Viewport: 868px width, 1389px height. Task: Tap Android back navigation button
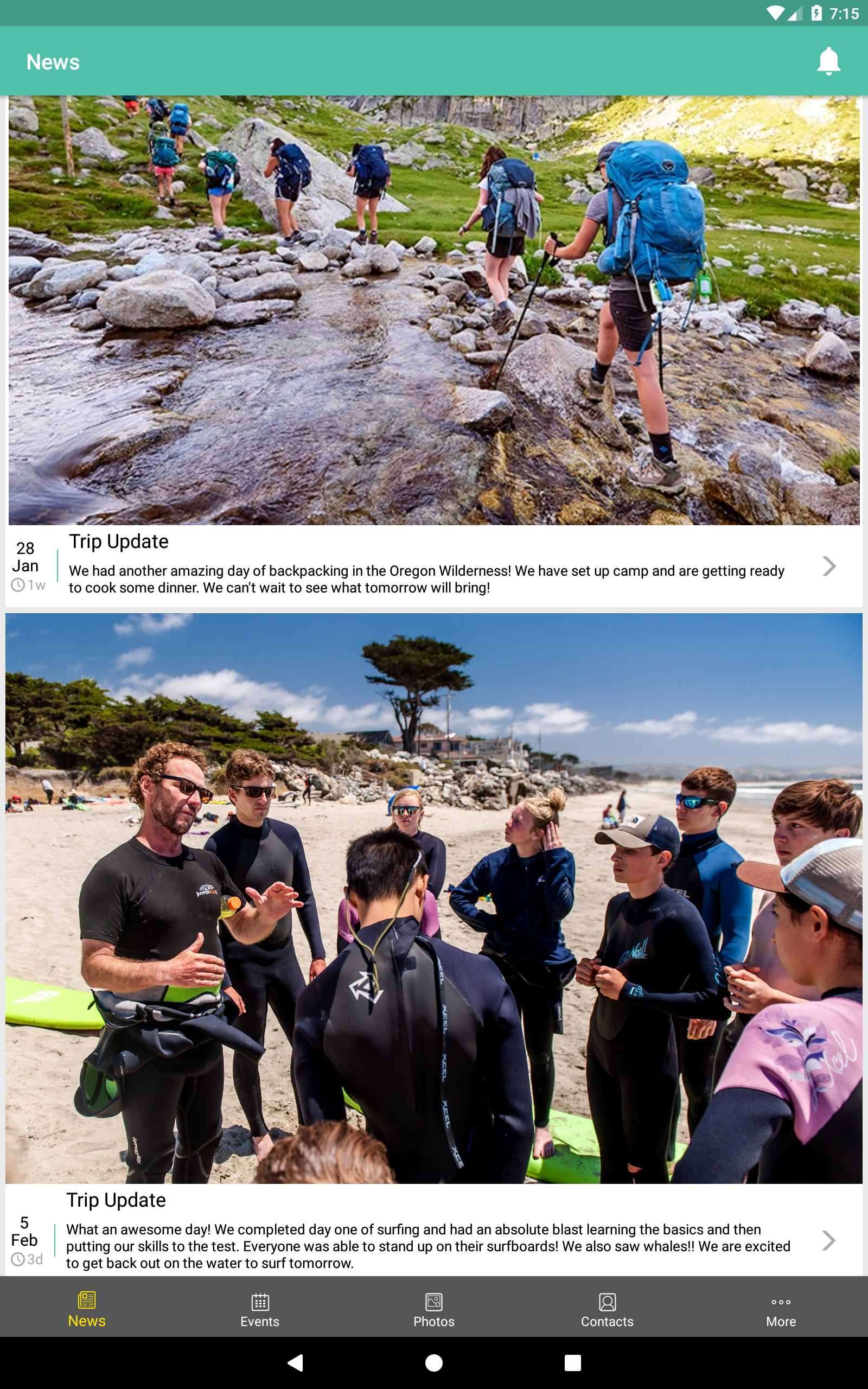(x=295, y=1362)
